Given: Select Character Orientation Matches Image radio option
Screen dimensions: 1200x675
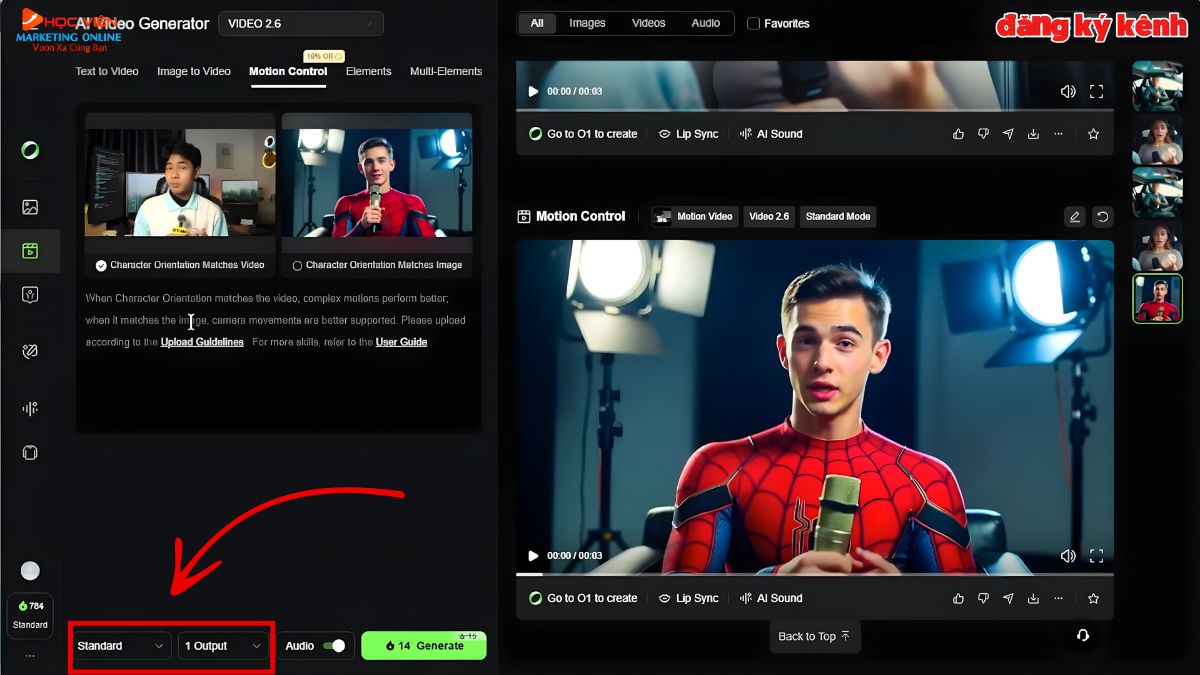Looking at the screenshot, I should click(x=296, y=265).
